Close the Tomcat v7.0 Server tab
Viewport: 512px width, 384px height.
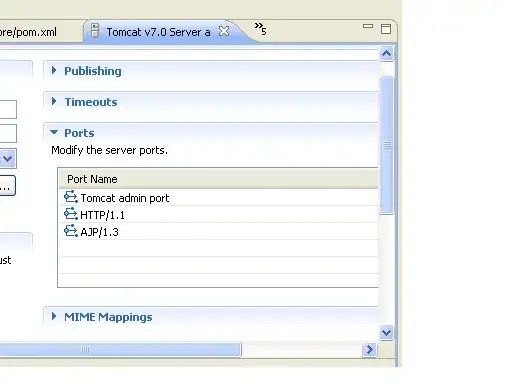click(224, 31)
